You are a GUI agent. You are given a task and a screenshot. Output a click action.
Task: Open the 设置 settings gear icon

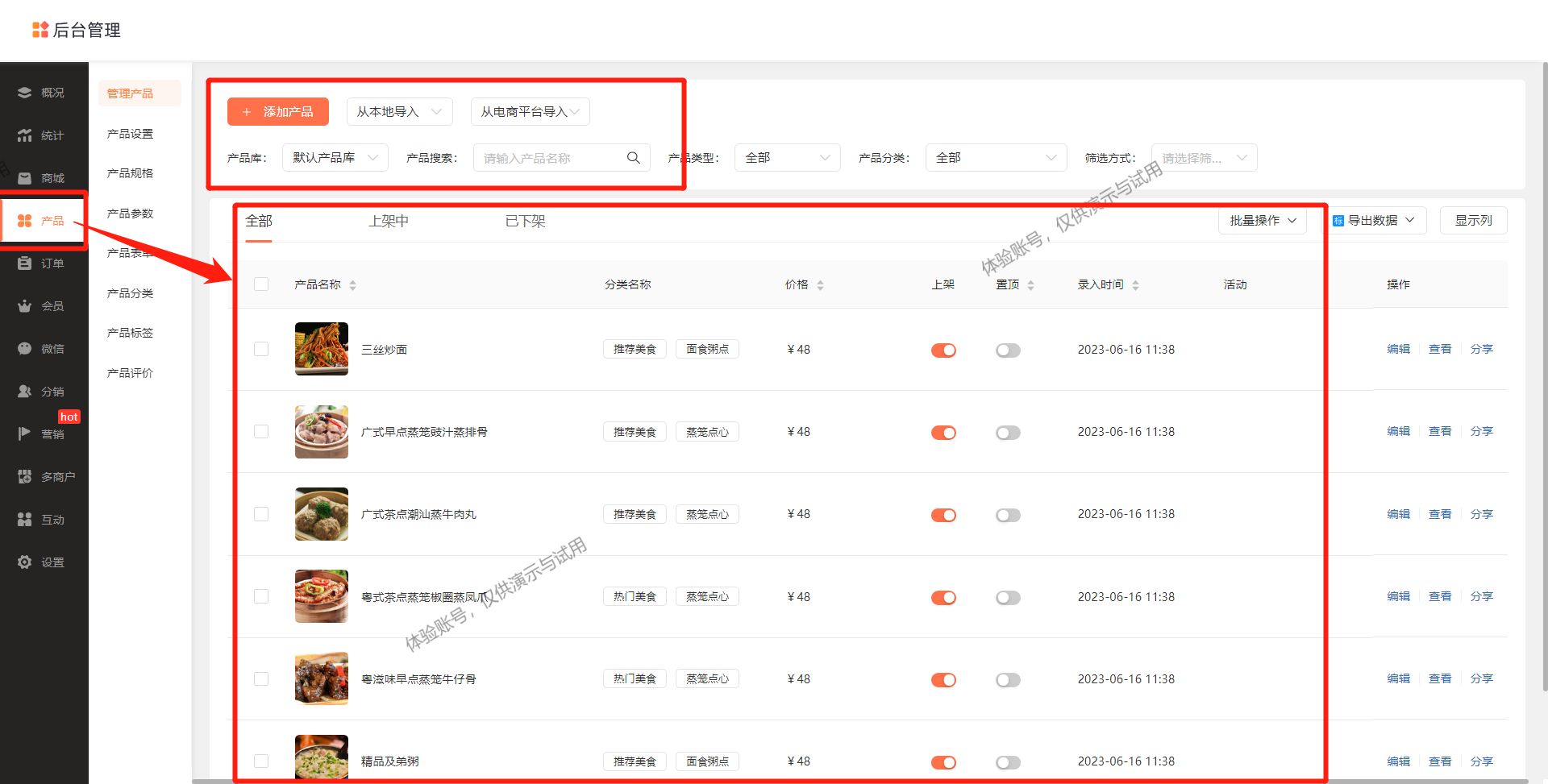click(x=25, y=562)
